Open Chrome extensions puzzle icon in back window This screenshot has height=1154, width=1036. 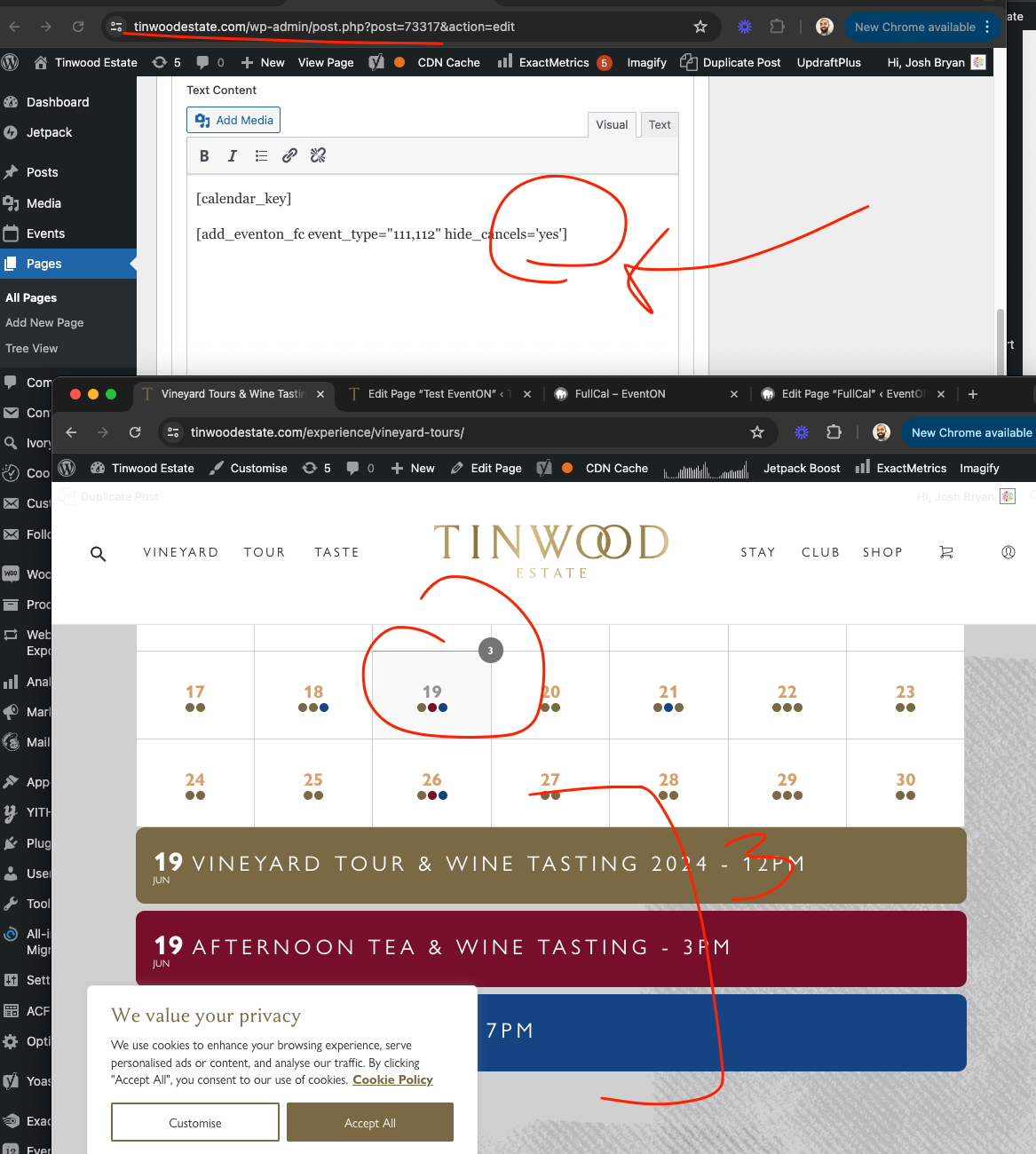[x=777, y=27]
